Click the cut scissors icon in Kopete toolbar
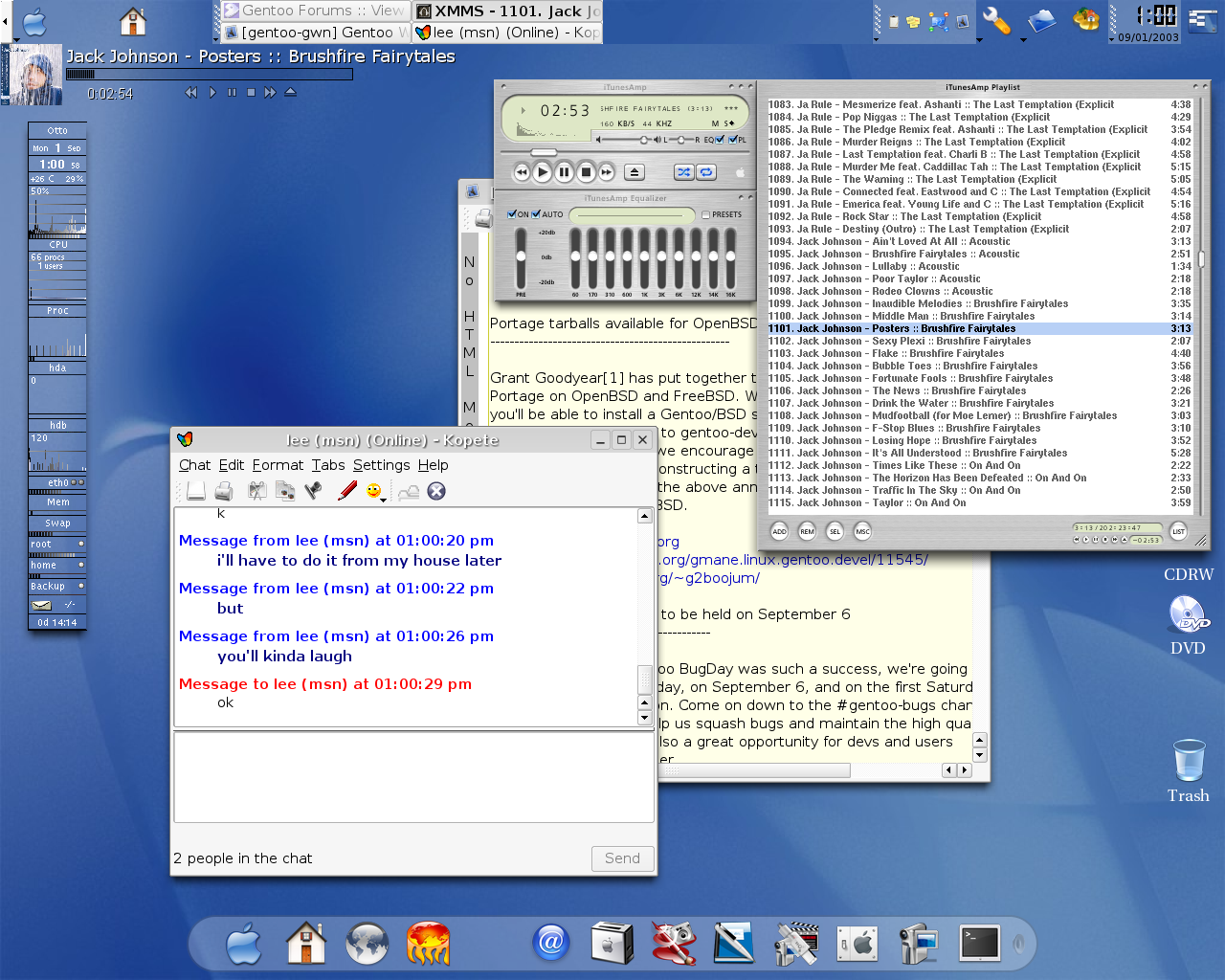Screen dimensions: 1225x980 (256, 491)
